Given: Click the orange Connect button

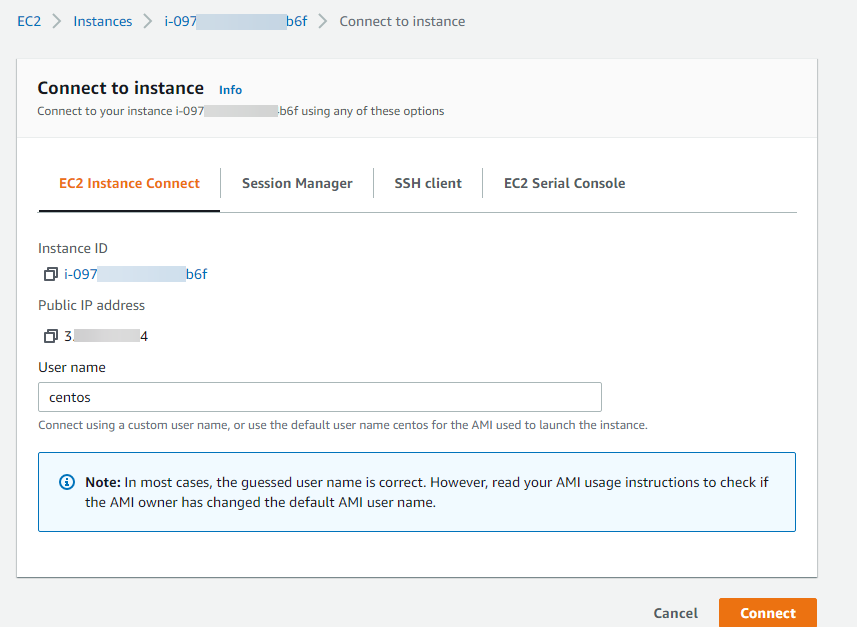Looking at the screenshot, I should (x=768, y=613).
